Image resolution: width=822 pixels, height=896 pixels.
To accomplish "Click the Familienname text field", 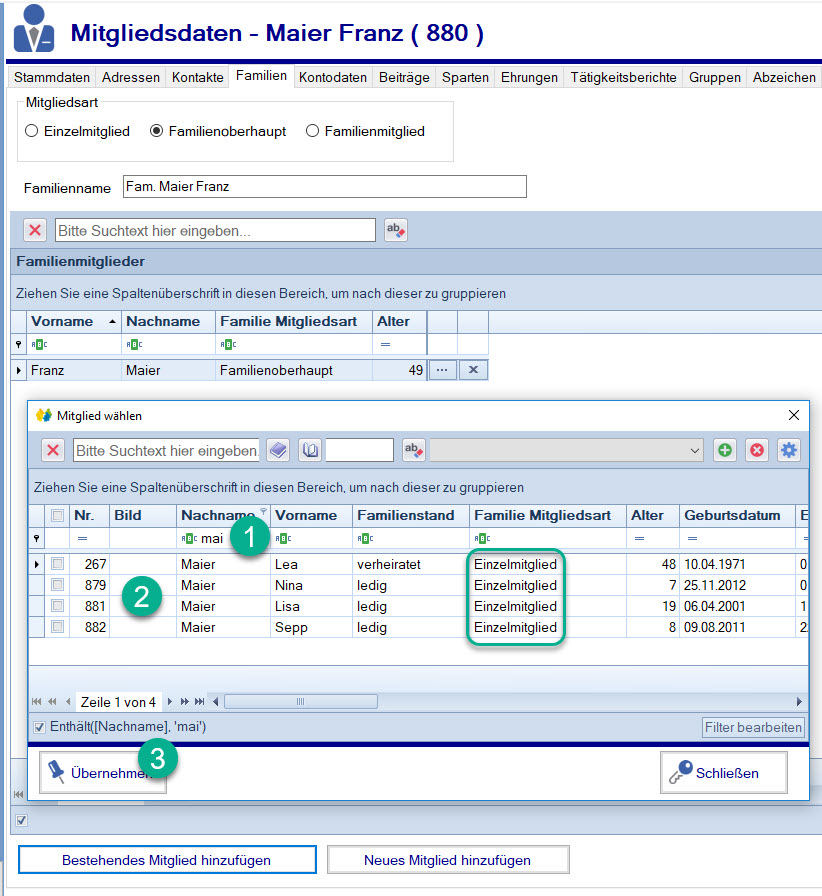I will click(325, 187).
